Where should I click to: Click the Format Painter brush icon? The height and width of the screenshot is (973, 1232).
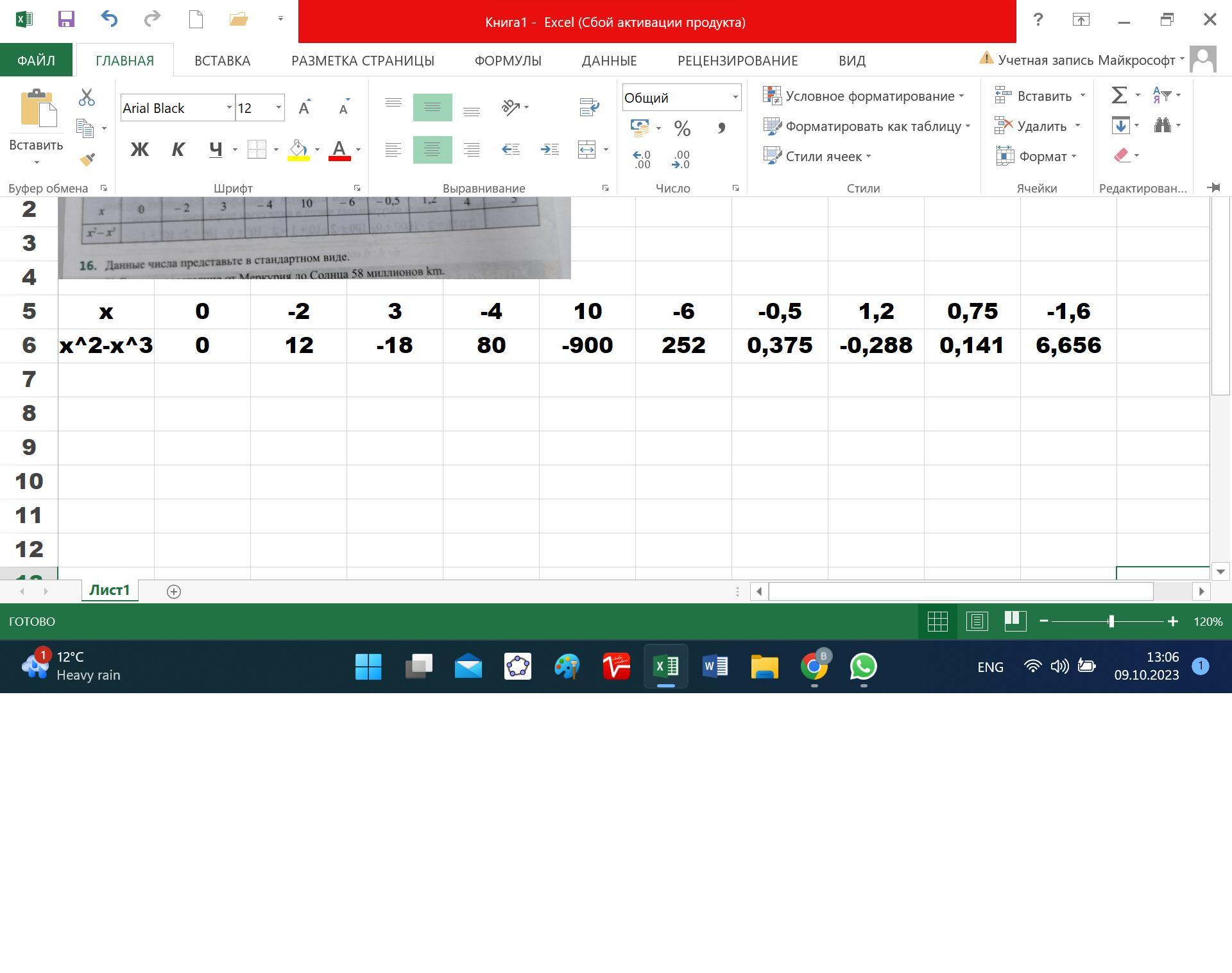coord(87,159)
